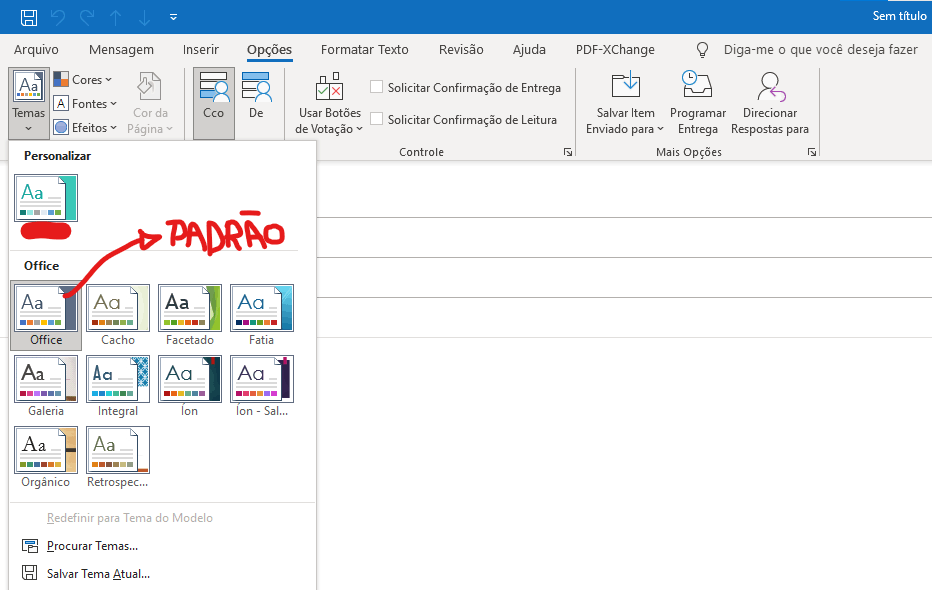Screen dimensions: 932x590
Task: Open the Fontes dropdown
Action: click(85, 103)
